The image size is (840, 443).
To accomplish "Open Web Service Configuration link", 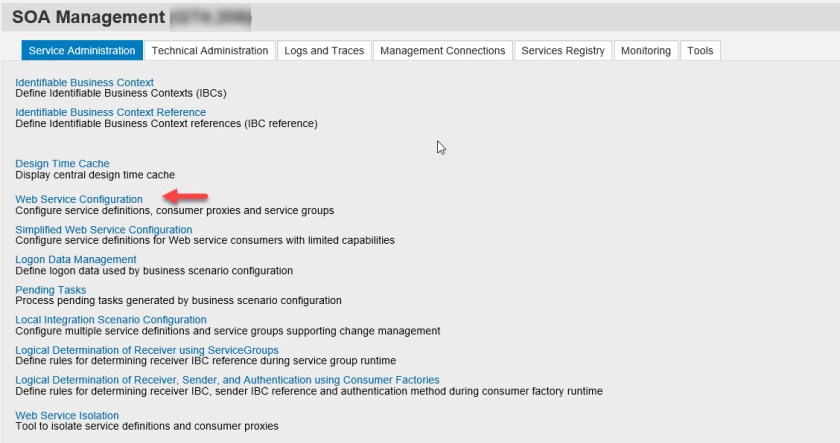I will pos(79,199).
